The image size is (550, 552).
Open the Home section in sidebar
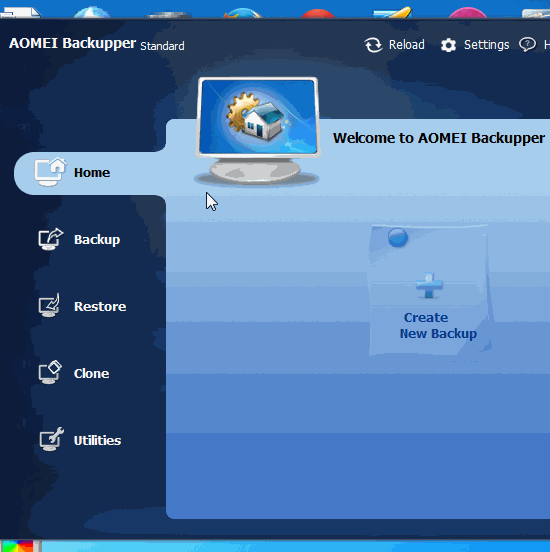click(90, 173)
